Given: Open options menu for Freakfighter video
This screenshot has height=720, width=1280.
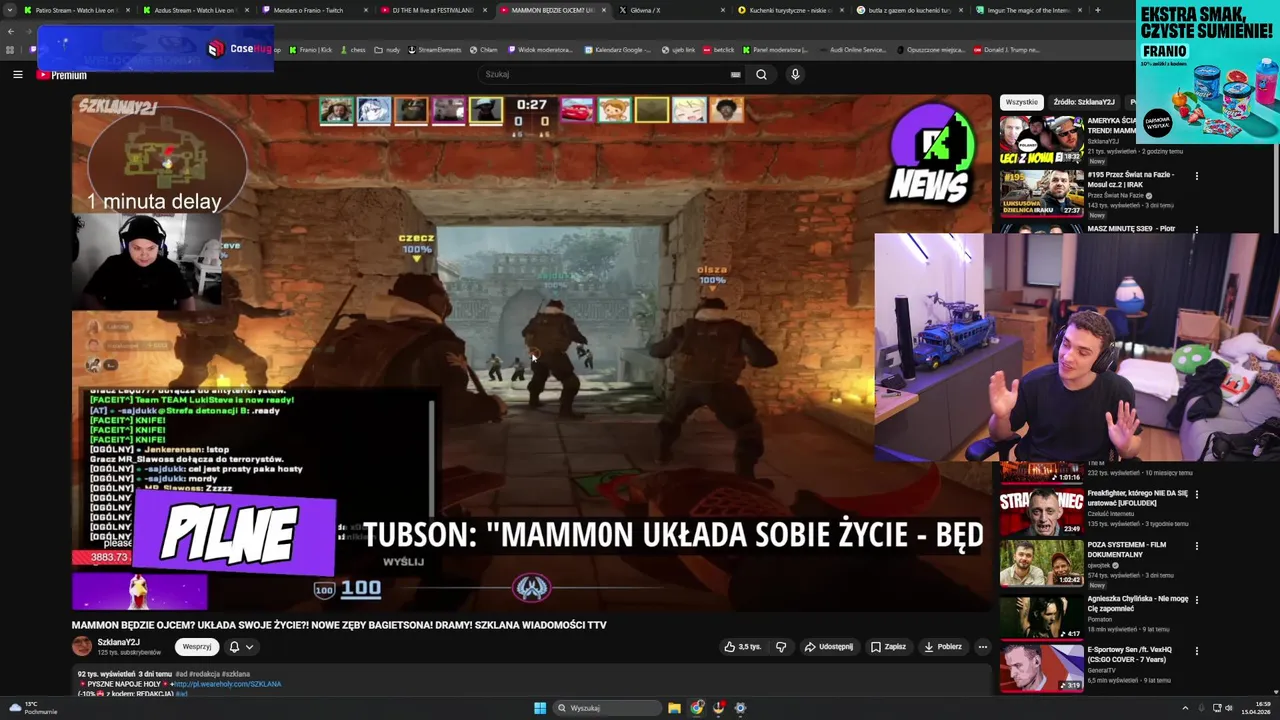Looking at the screenshot, I should pos(1196,494).
